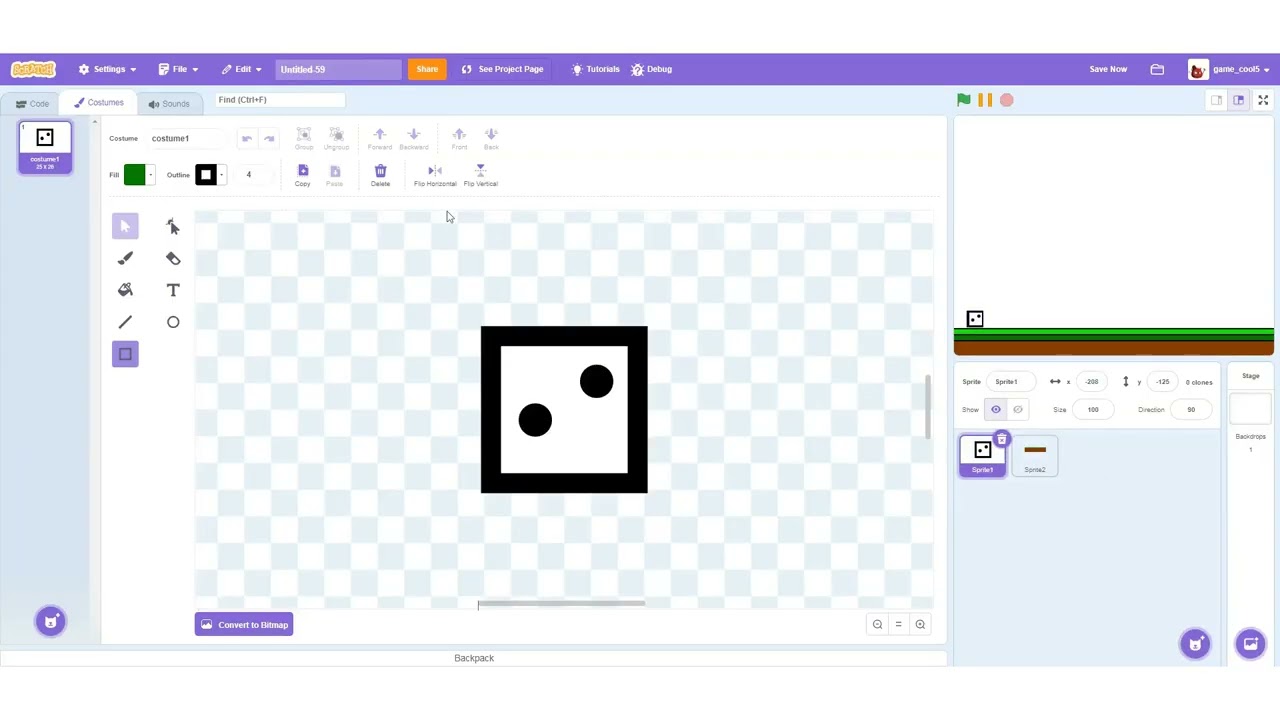Select the Circle tool
The image size is (1280, 720).
point(173,322)
